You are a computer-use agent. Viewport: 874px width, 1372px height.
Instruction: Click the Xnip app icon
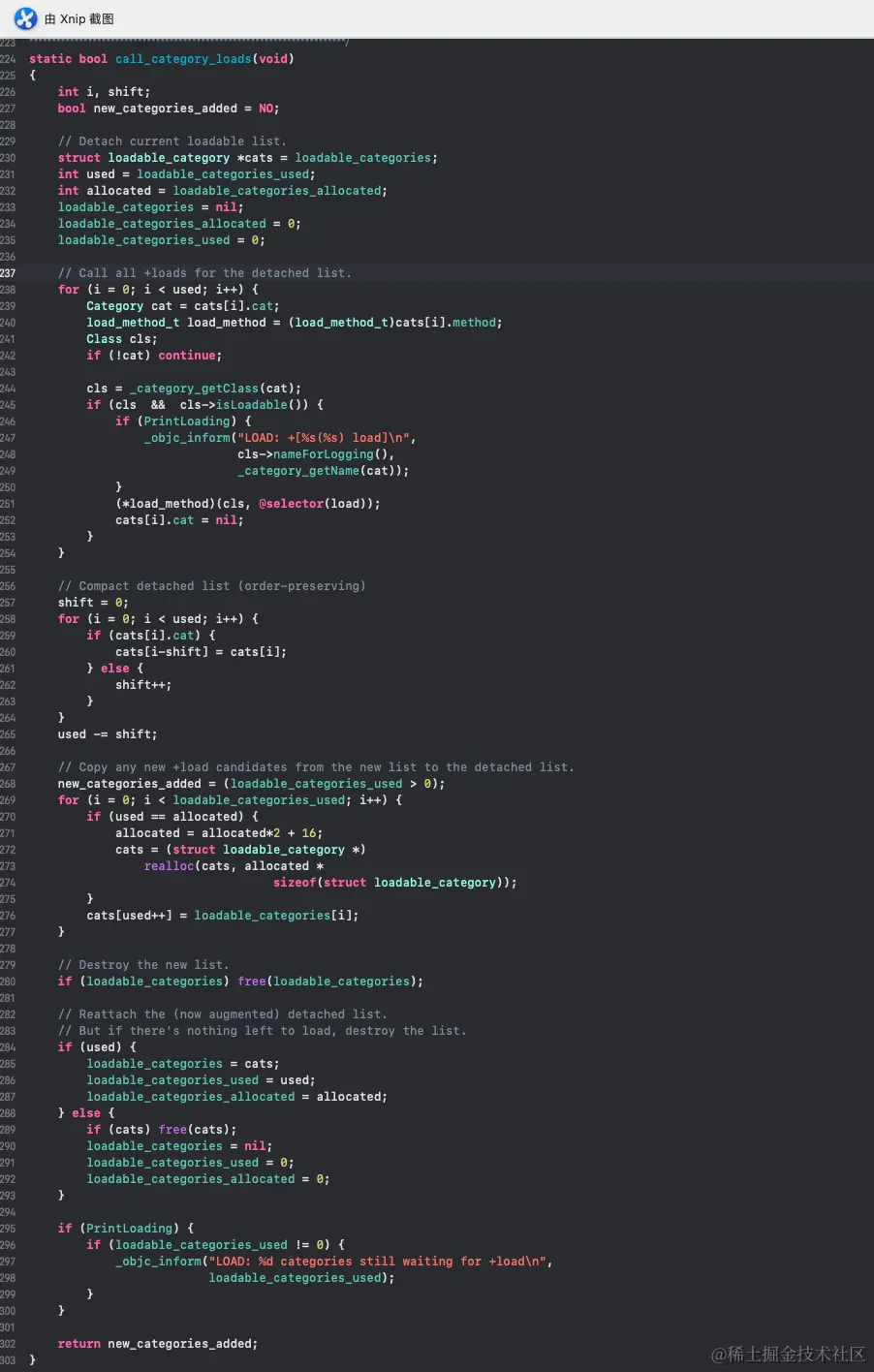point(25,18)
